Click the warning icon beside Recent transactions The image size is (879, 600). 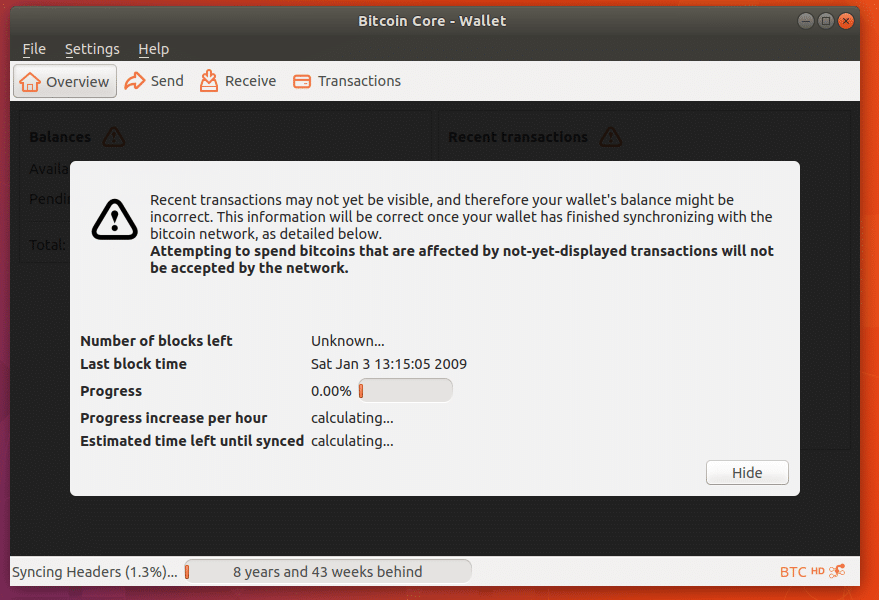(x=610, y=137)
